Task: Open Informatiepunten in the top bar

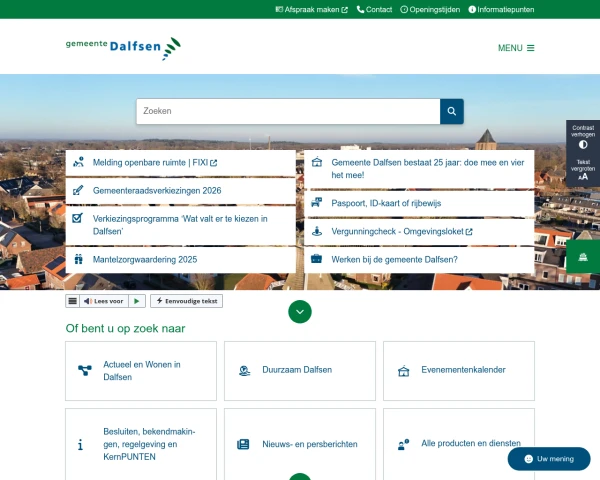Action: pyautogui.click(x=501, y=10)
